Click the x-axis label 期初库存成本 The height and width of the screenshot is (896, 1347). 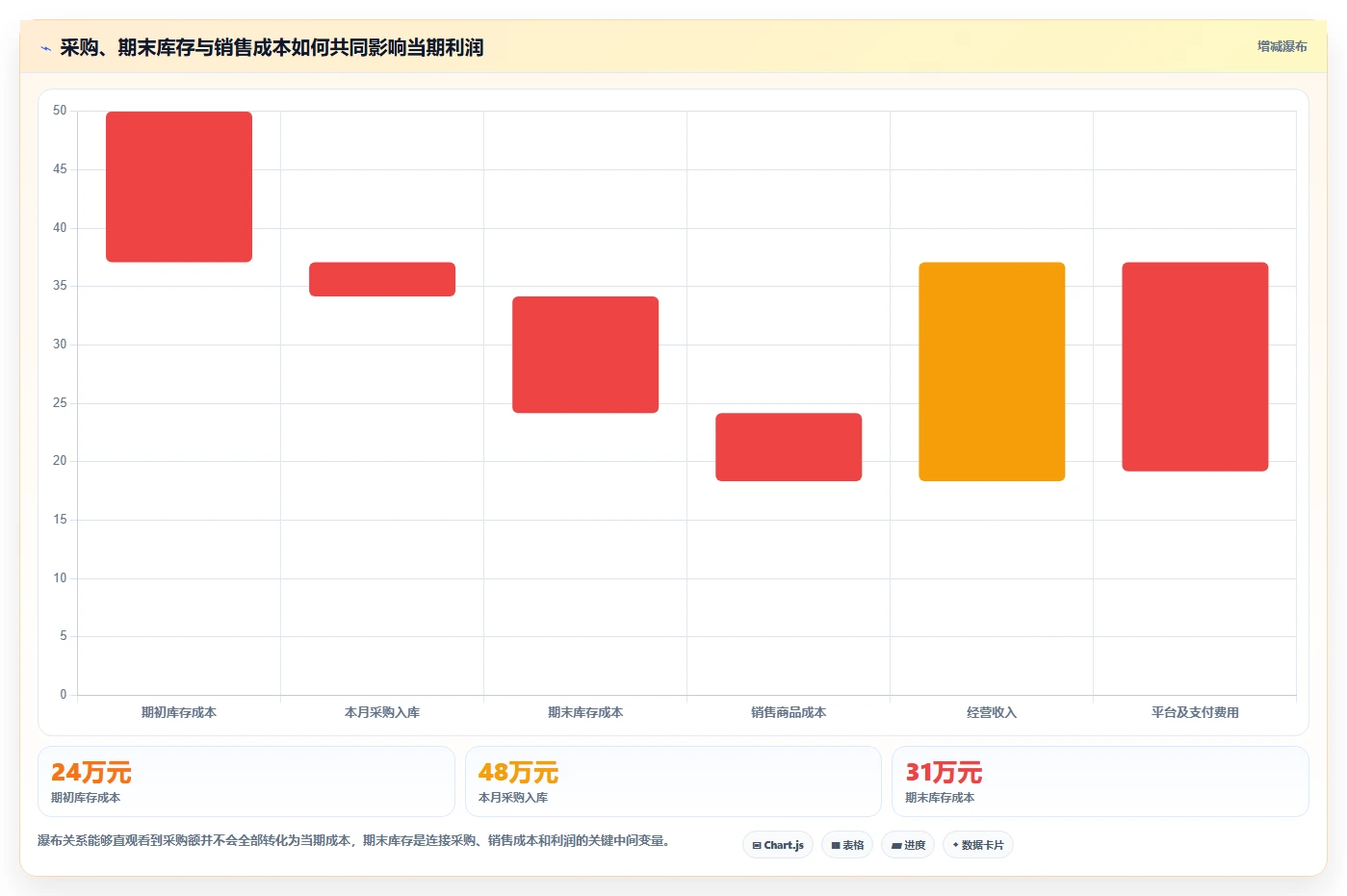point(179,713)
